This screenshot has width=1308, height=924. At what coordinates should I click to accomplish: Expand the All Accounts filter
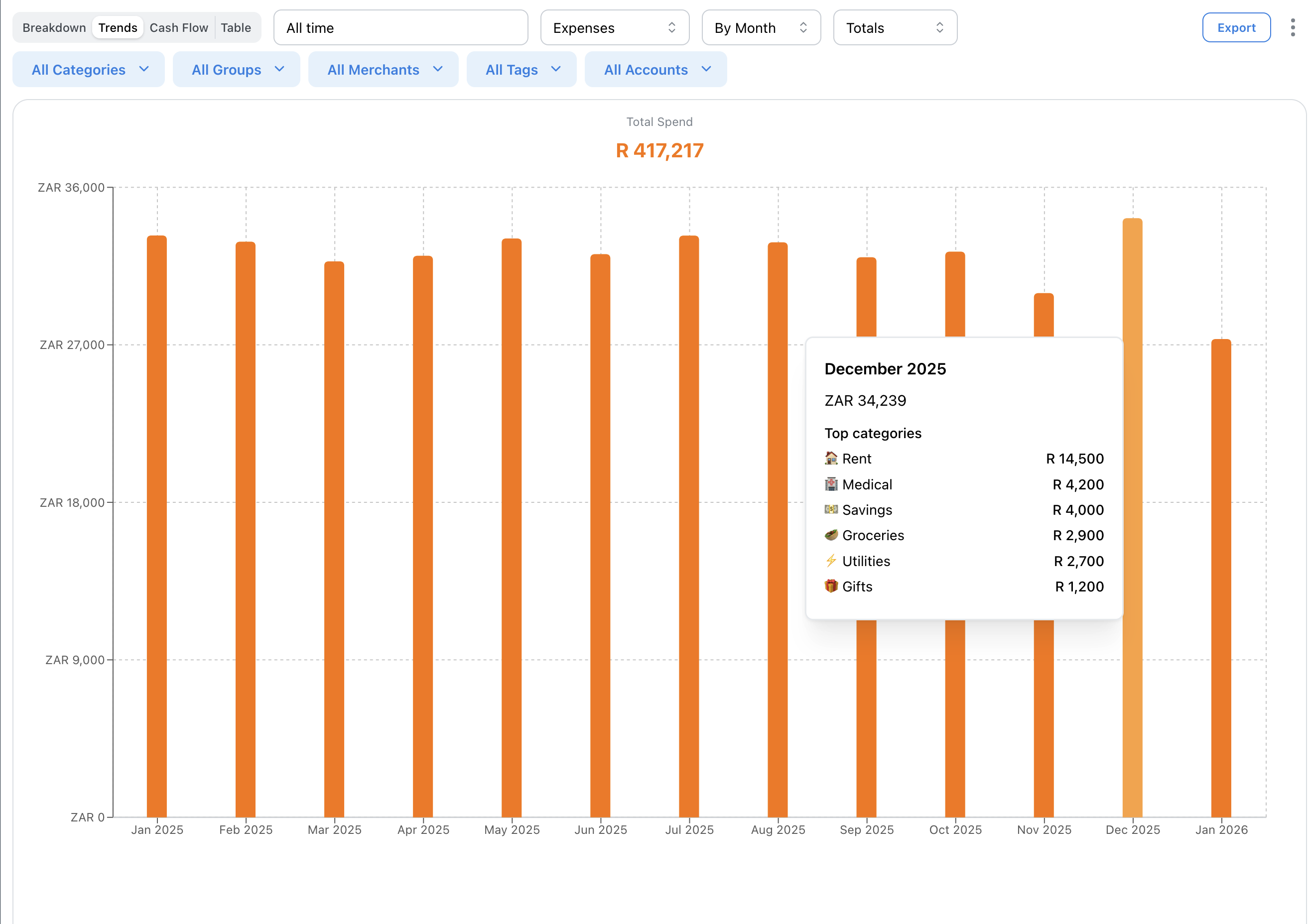coord(655,69)
